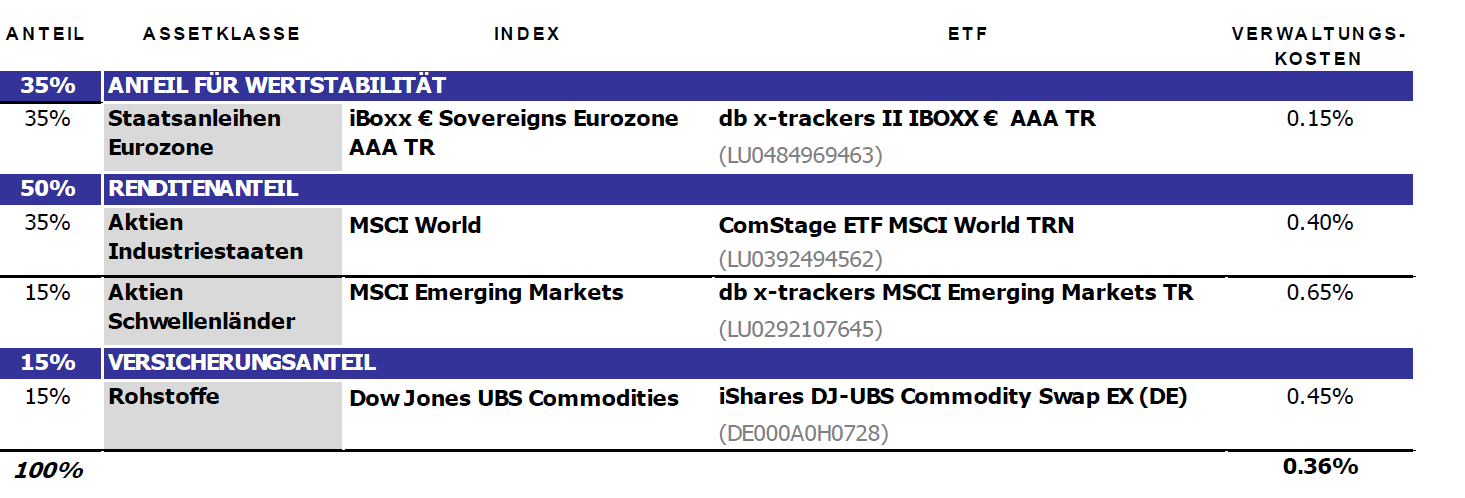The height and width of the screenshot is (498, 1465).
Task: Click the Rohstoffe asset class cell
Action: 164,396
